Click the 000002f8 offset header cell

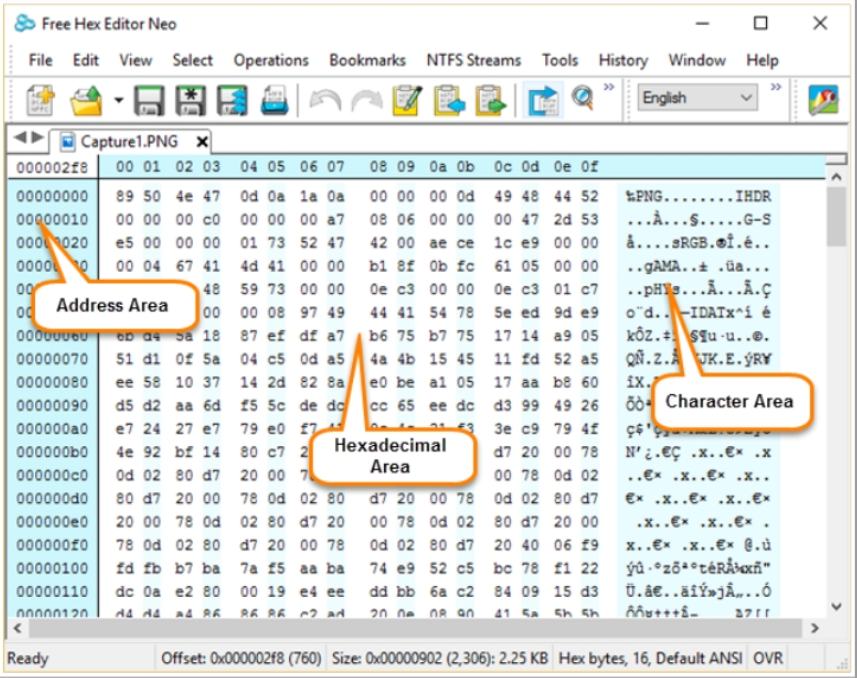click(x=52, y=167)
